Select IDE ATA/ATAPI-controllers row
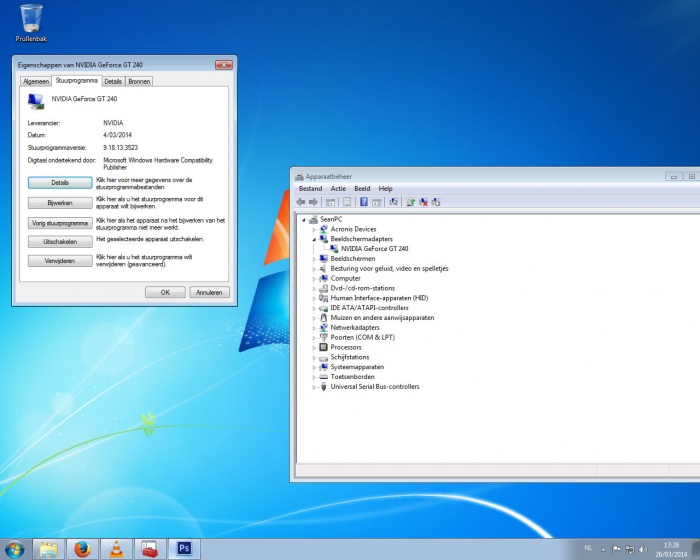 tap(369, 308)
